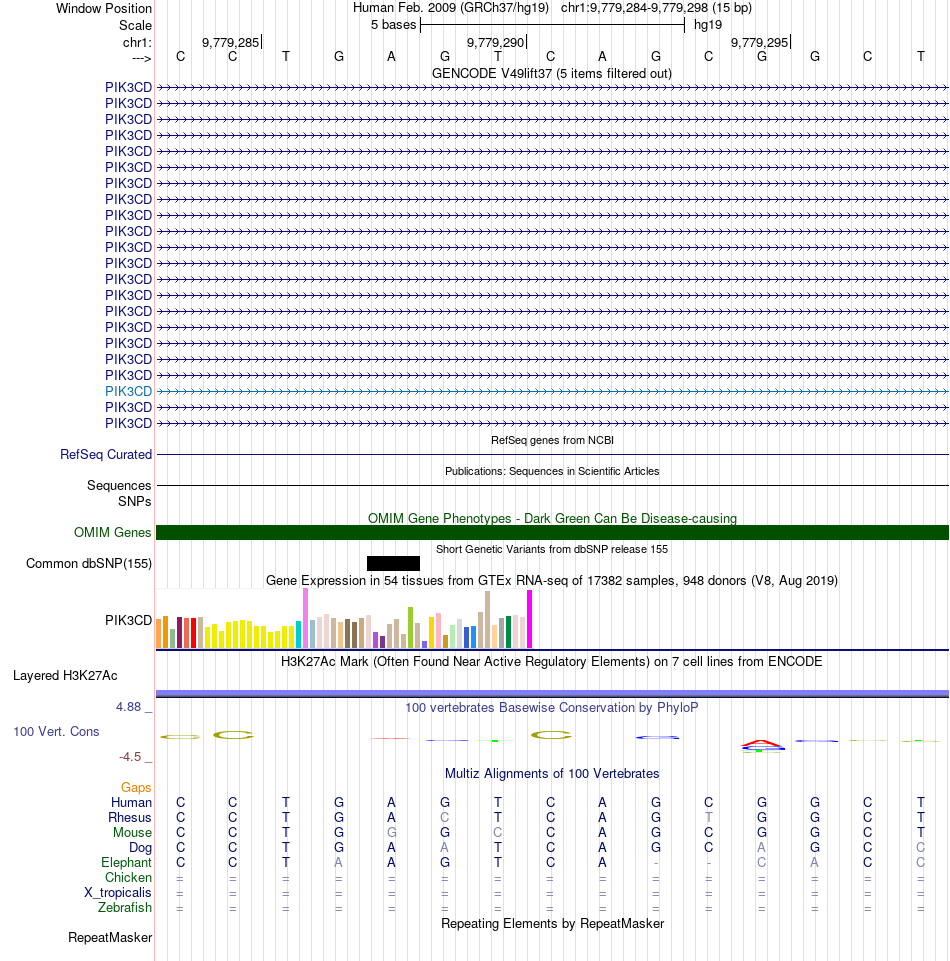Image resolution: width=950 pixels, height=961 pixels.
Task: Click the orange "Gaps" label
Action: coord(136,788)
